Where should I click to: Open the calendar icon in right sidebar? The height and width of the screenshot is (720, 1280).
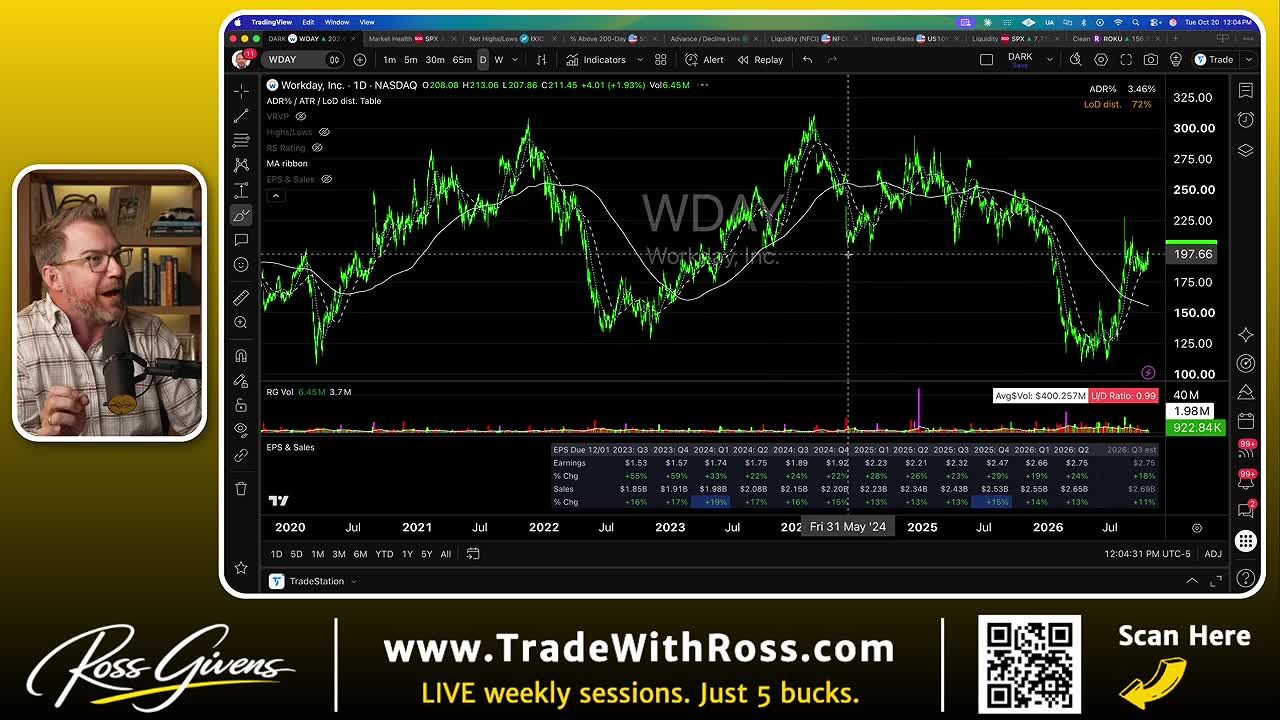click(x=1245, y=421)
